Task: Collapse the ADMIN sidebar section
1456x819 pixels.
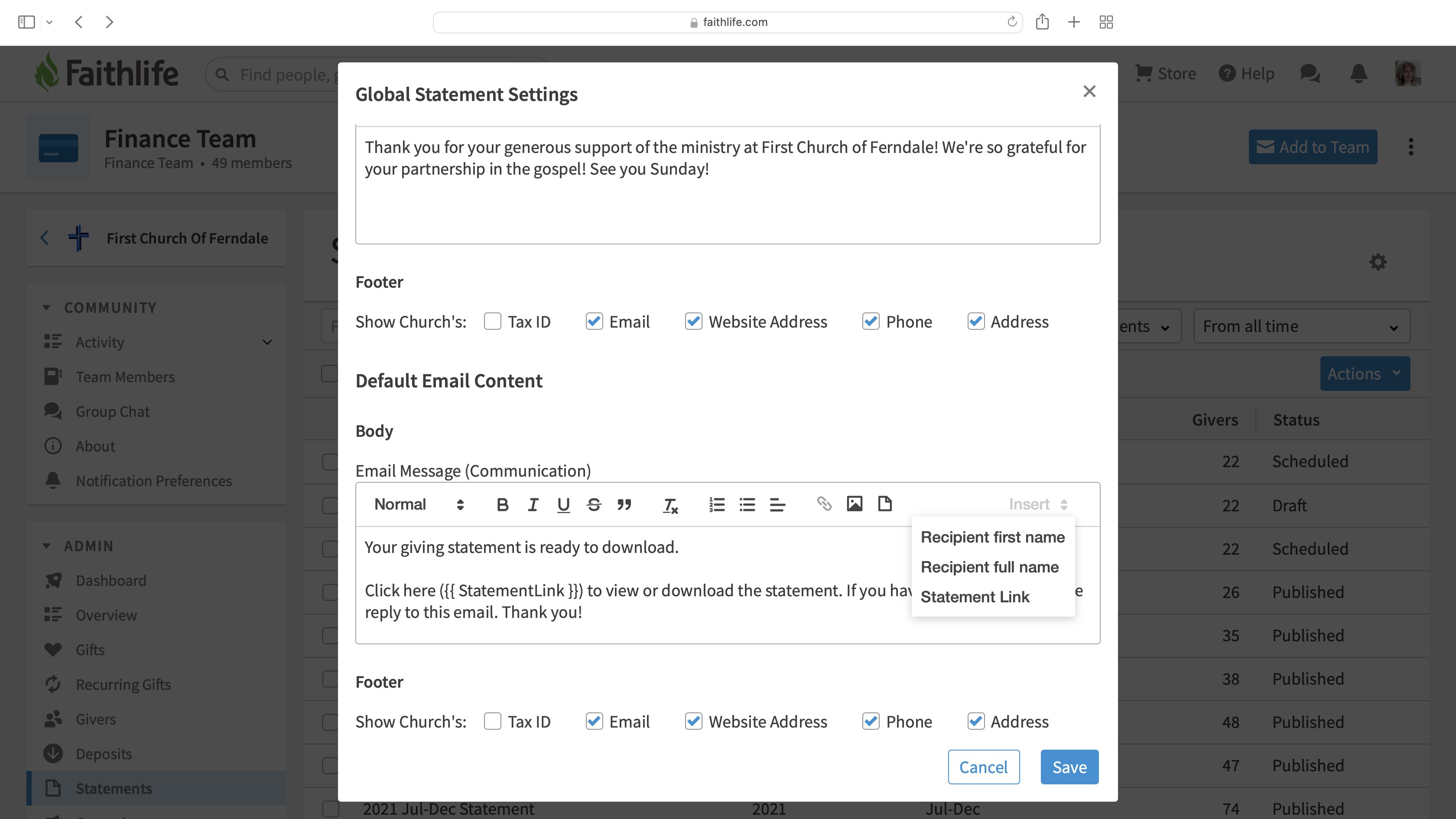Action: tap(46, 546)
